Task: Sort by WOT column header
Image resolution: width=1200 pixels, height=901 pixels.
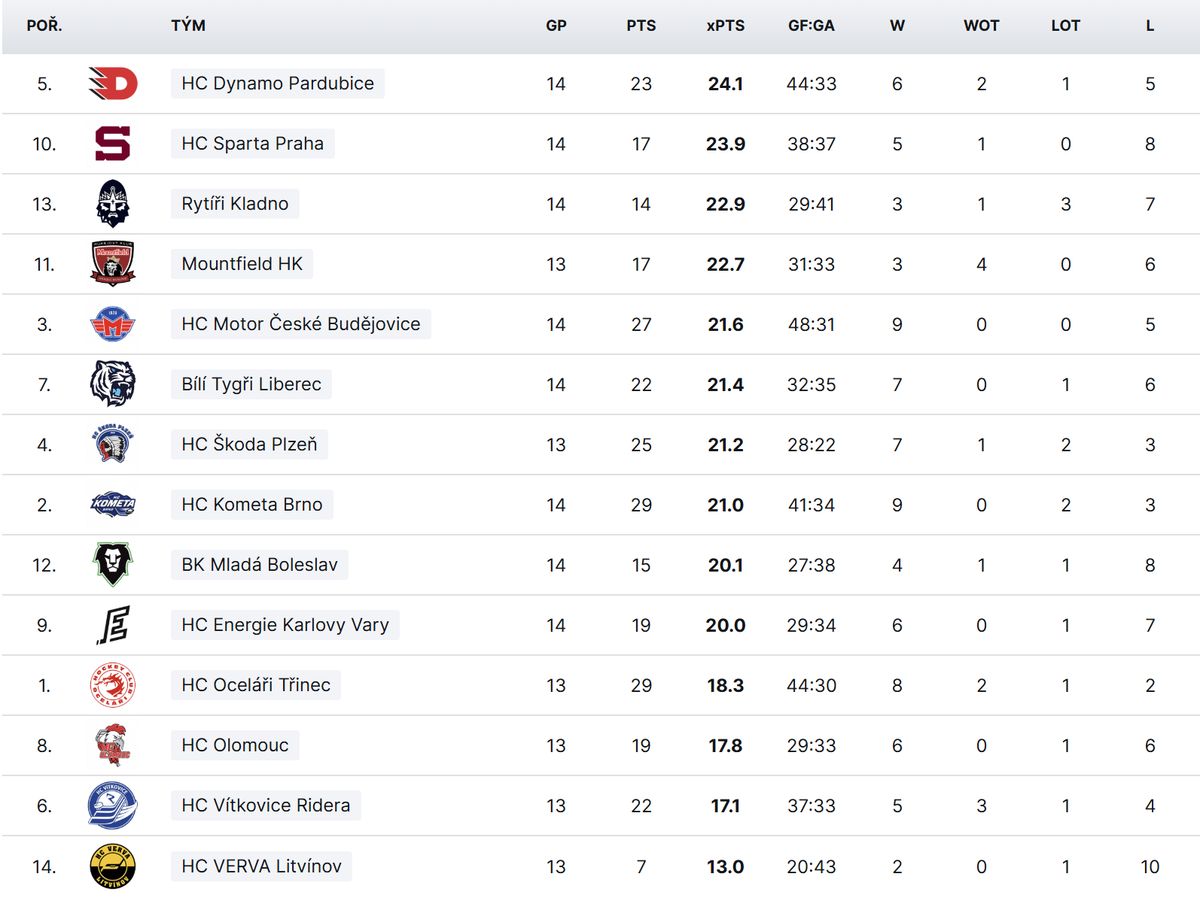Action: click(981, 26)
